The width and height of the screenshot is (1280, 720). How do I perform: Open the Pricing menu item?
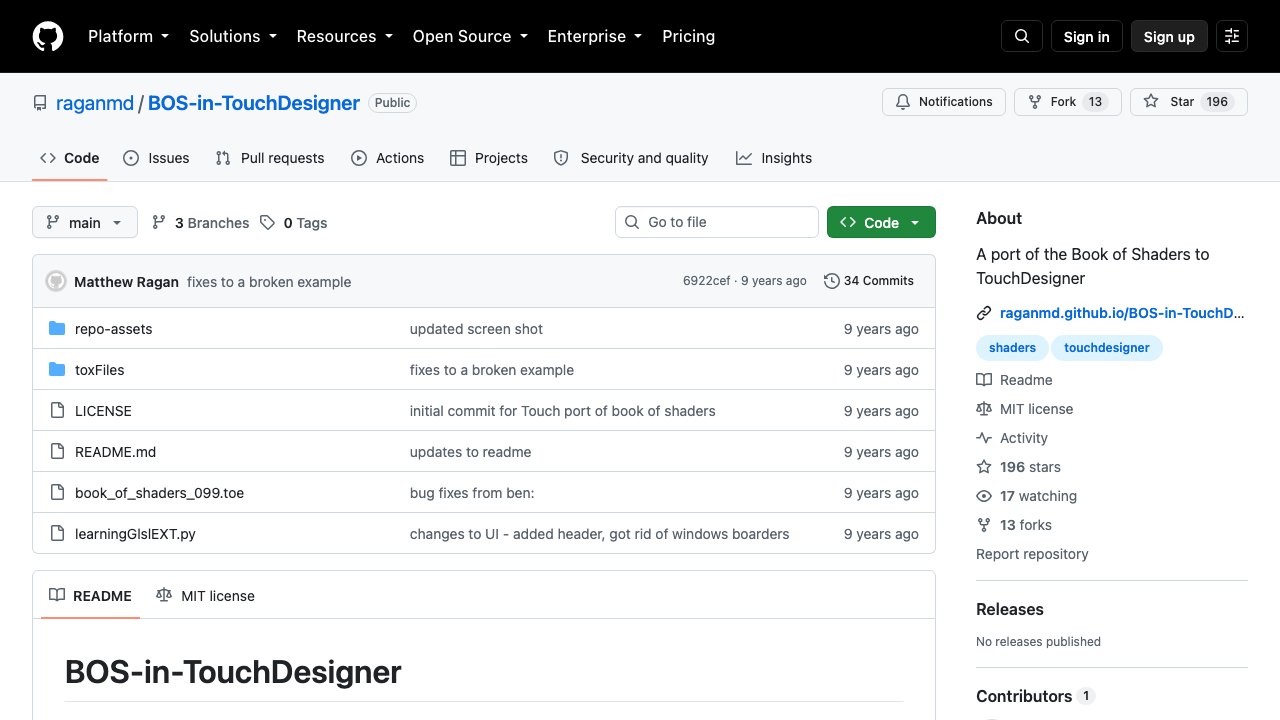[x=688, y=36]
